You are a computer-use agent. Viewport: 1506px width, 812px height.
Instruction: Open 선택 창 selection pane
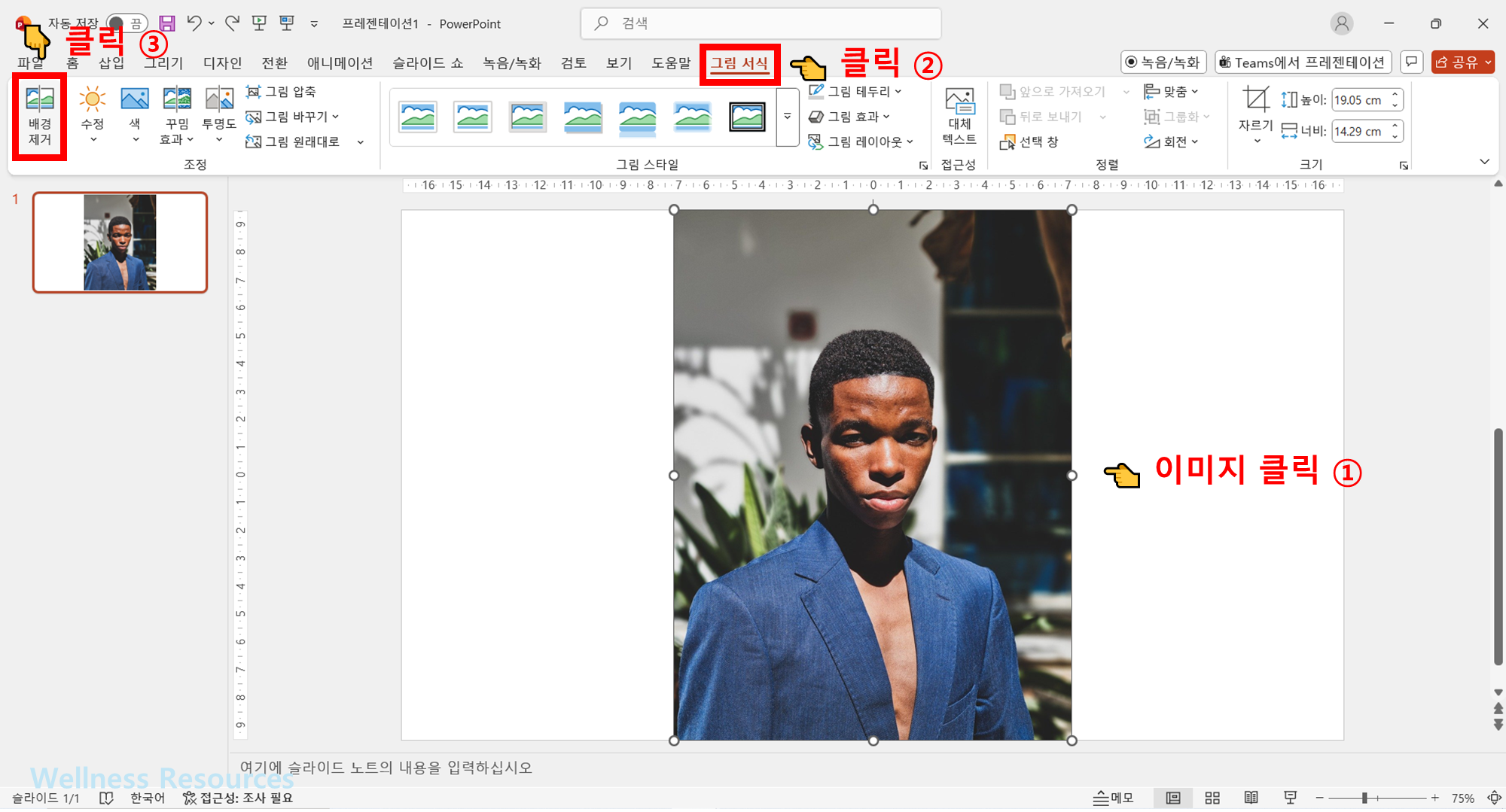[x=1029, y=141]
